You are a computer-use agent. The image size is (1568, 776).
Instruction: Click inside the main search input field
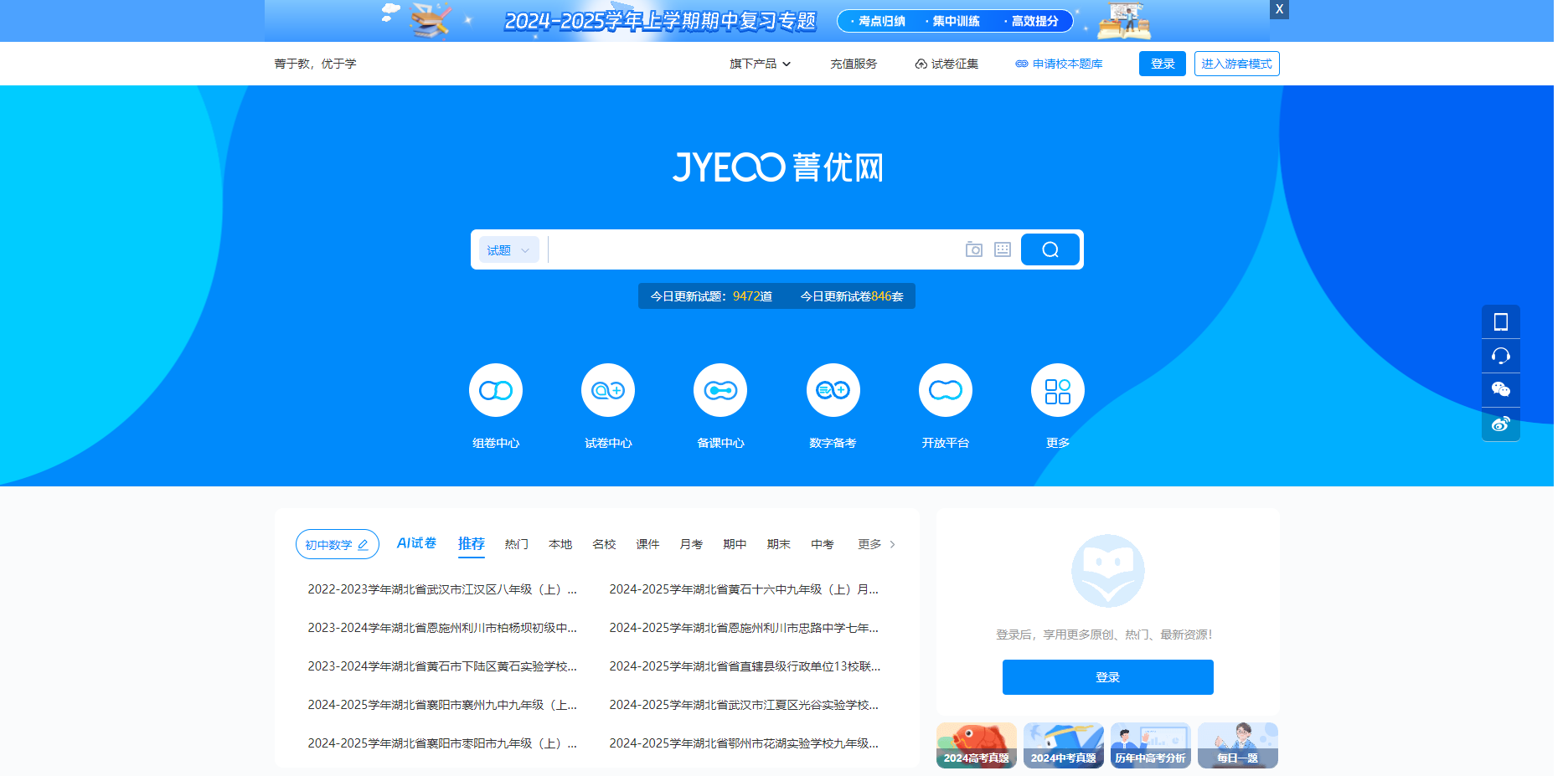754,249
